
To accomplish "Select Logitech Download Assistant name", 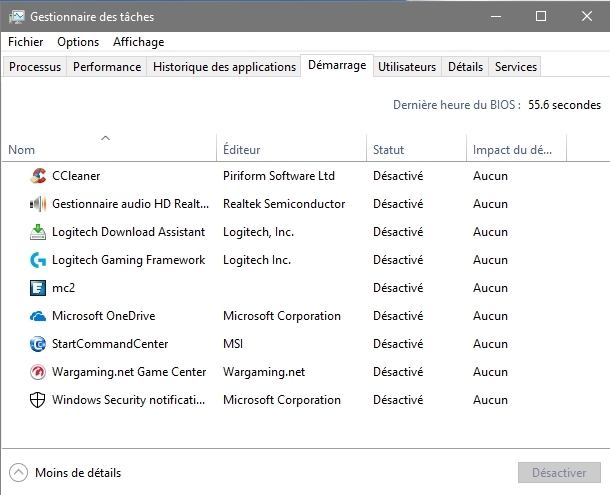I will pyautogui.click(x=128, y=232).
